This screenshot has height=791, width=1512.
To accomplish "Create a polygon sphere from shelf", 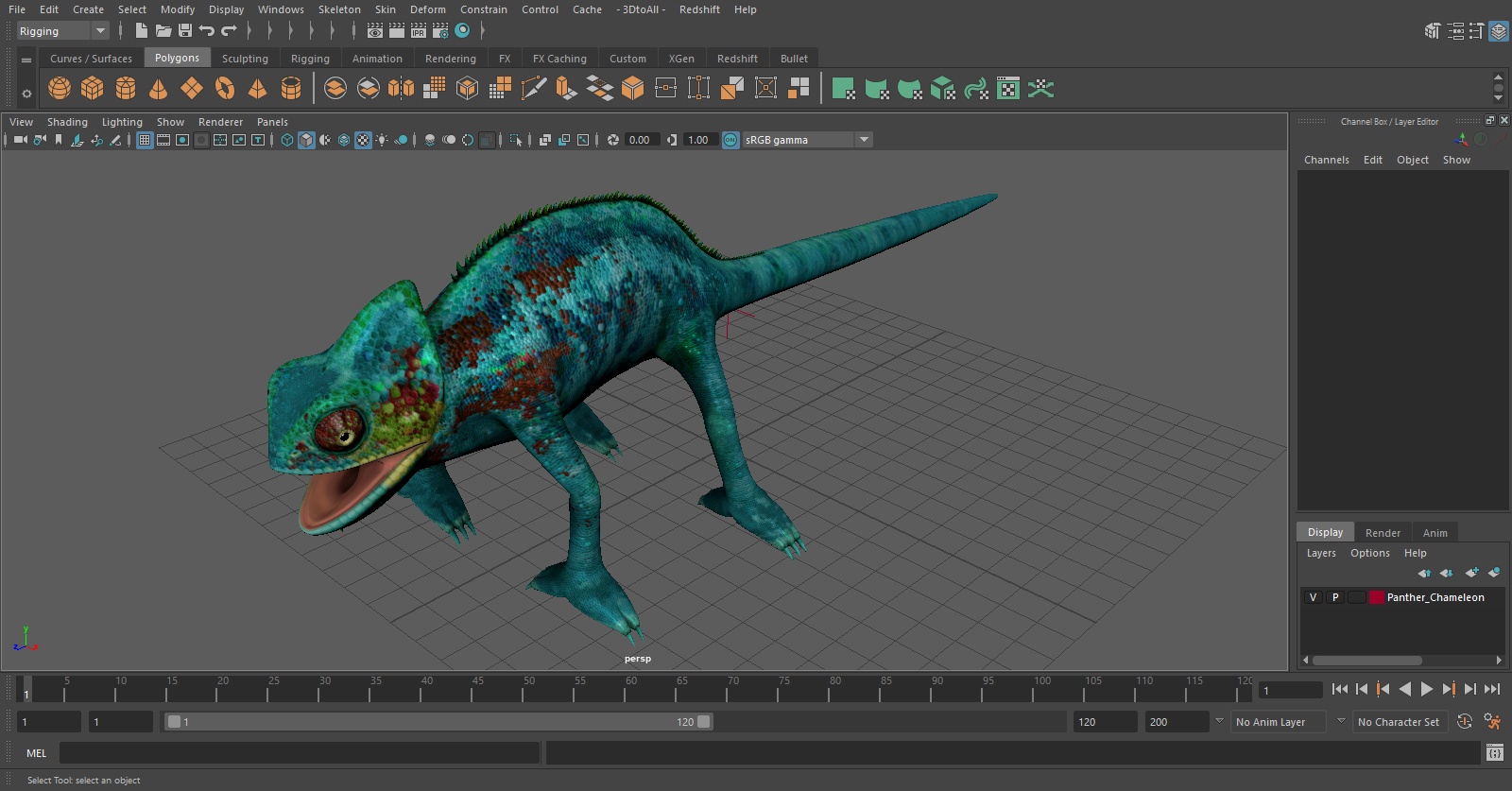I will click(60, 89).
